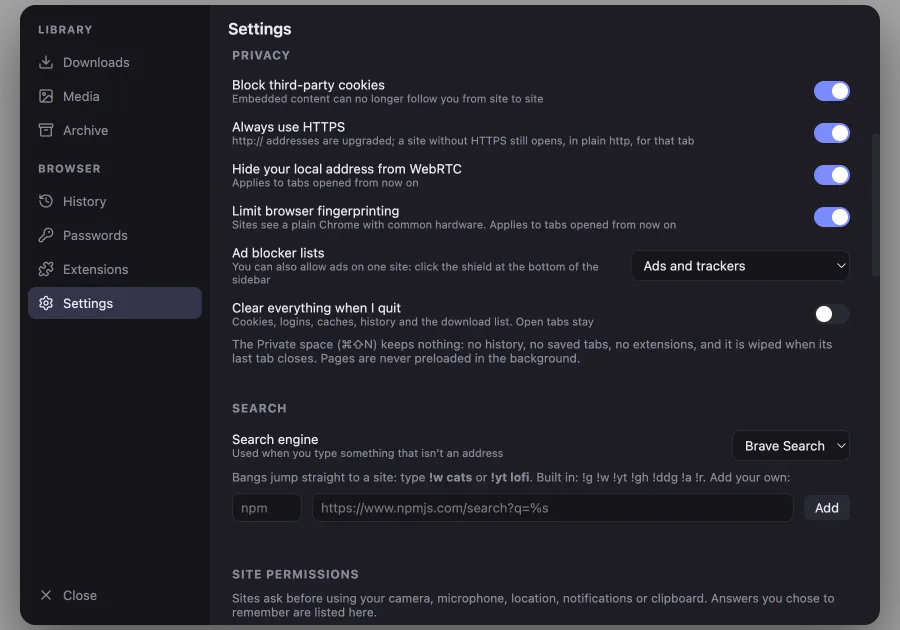Open the Archive page
Viewport: 900px width, 630px height.
pyautogui.click(x=115, y=130)
